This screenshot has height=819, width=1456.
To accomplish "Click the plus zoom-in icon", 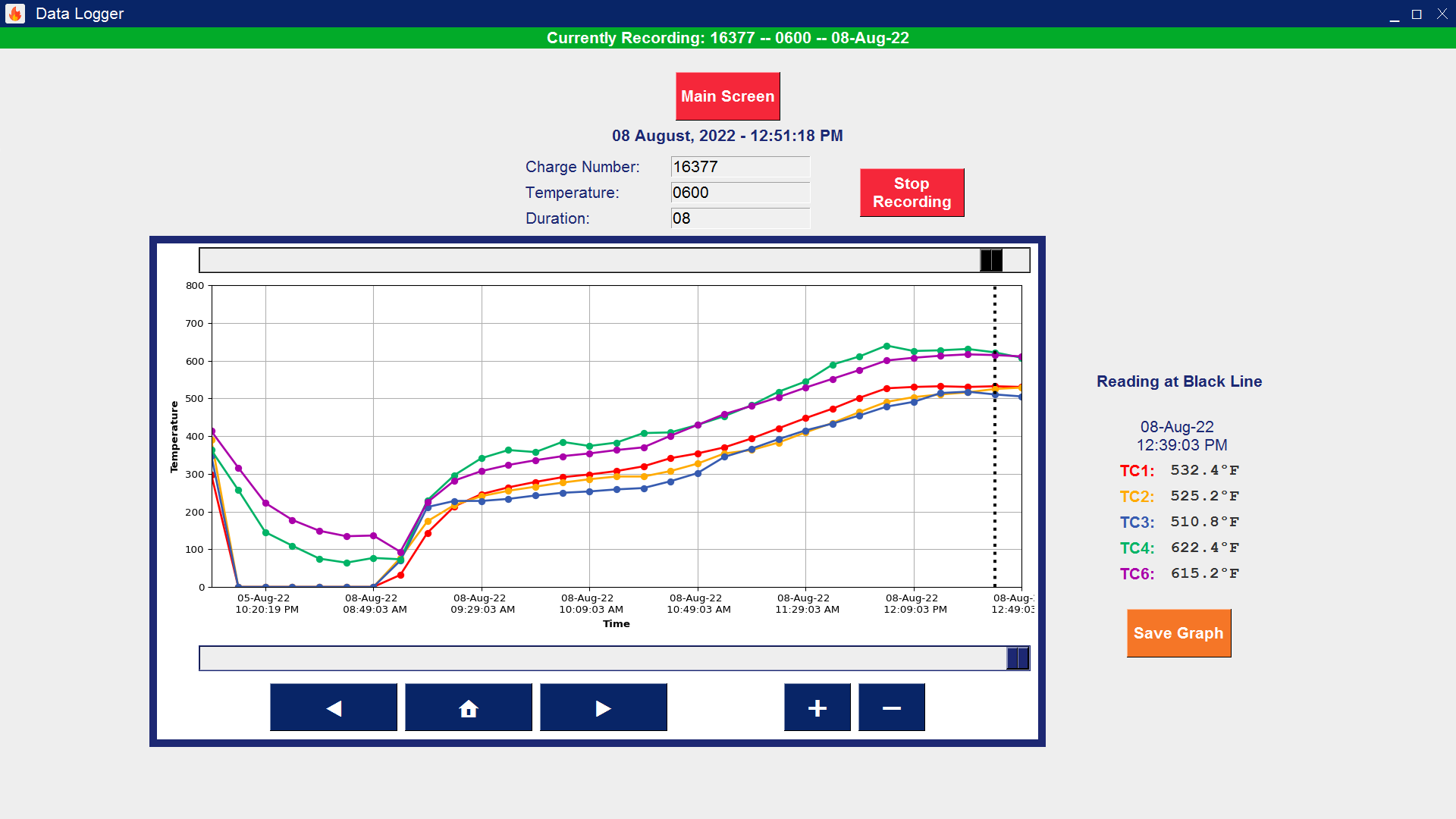I will tap(817, 707).
